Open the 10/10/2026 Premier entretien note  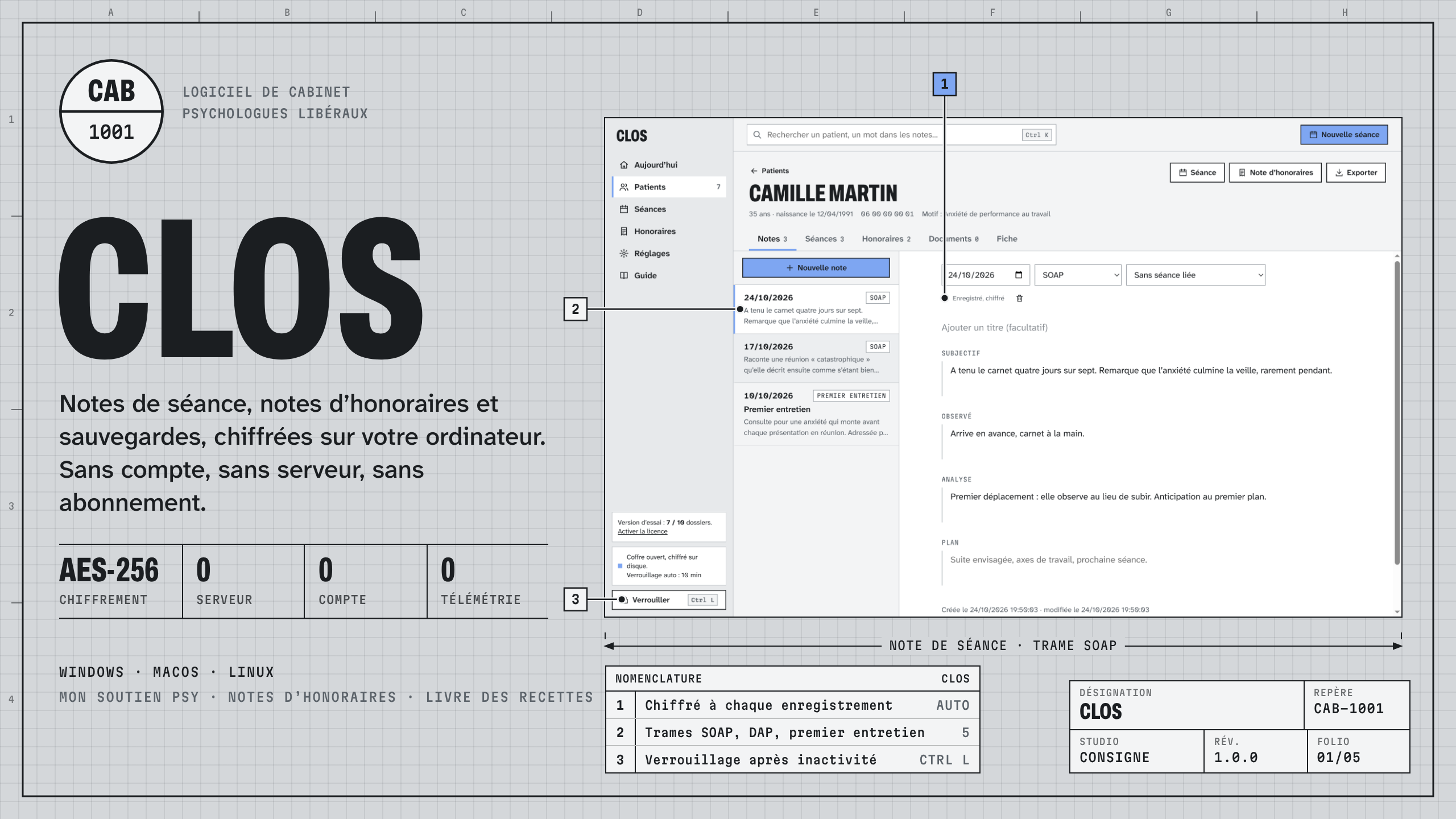[816, 413]
